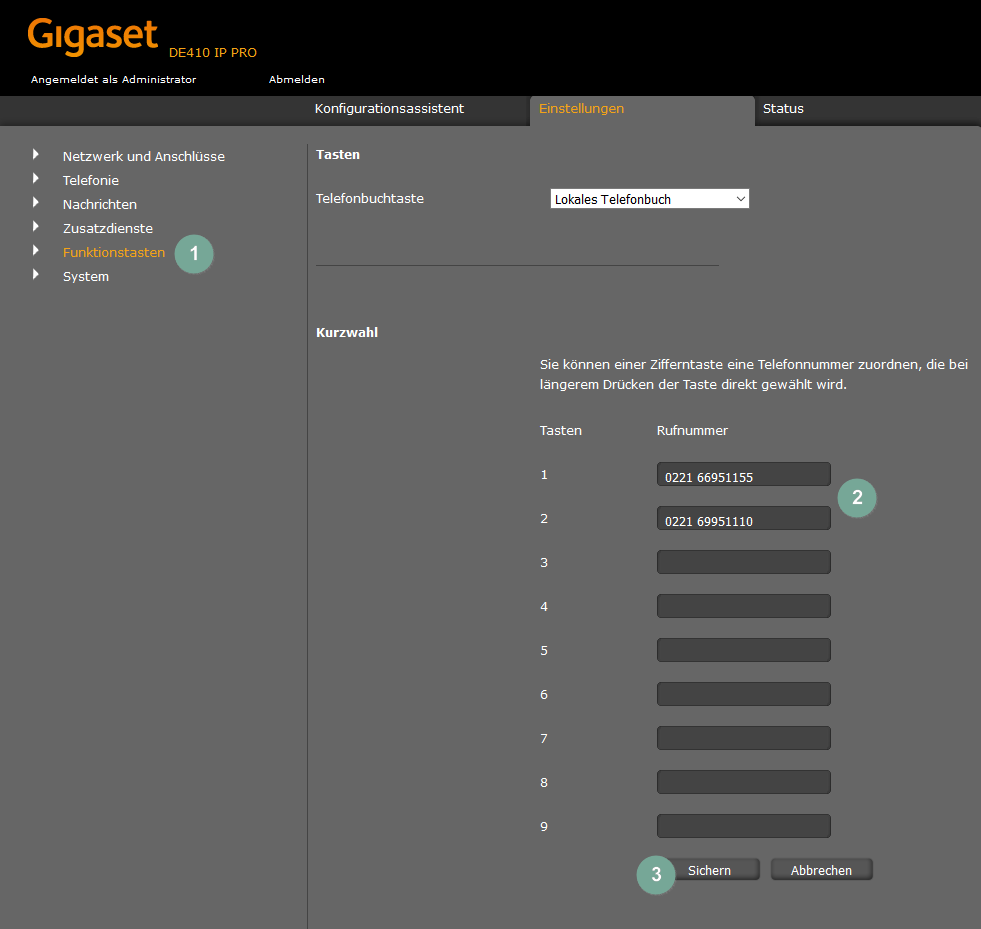The height and width of the screenshot is (929, 981).
Task: Open the Telefonbuchtaste dropdown
Action: [649, 199]
